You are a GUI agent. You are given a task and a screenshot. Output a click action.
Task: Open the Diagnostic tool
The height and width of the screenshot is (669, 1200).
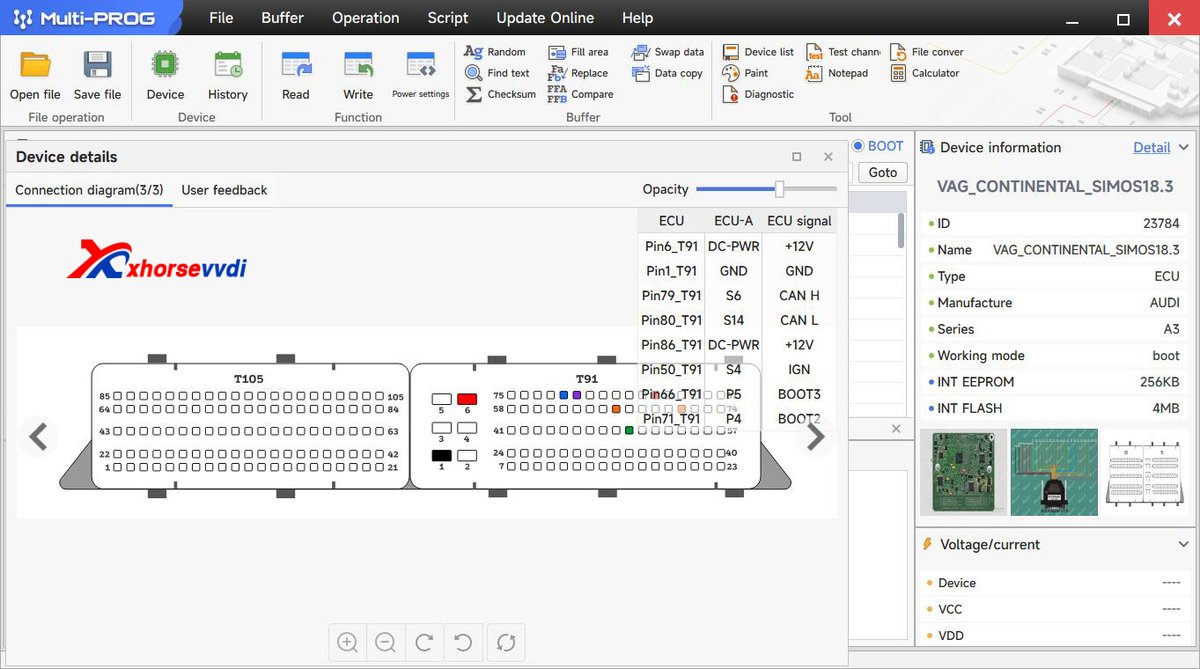click(759, 93)
